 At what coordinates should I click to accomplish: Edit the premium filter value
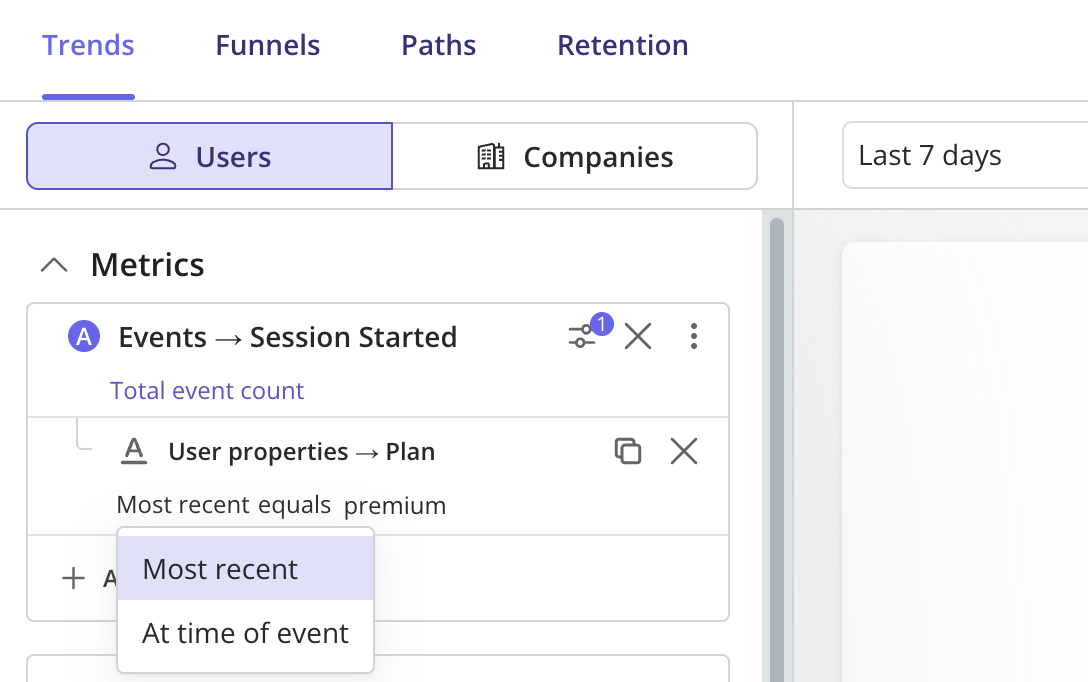pos(395,506)
